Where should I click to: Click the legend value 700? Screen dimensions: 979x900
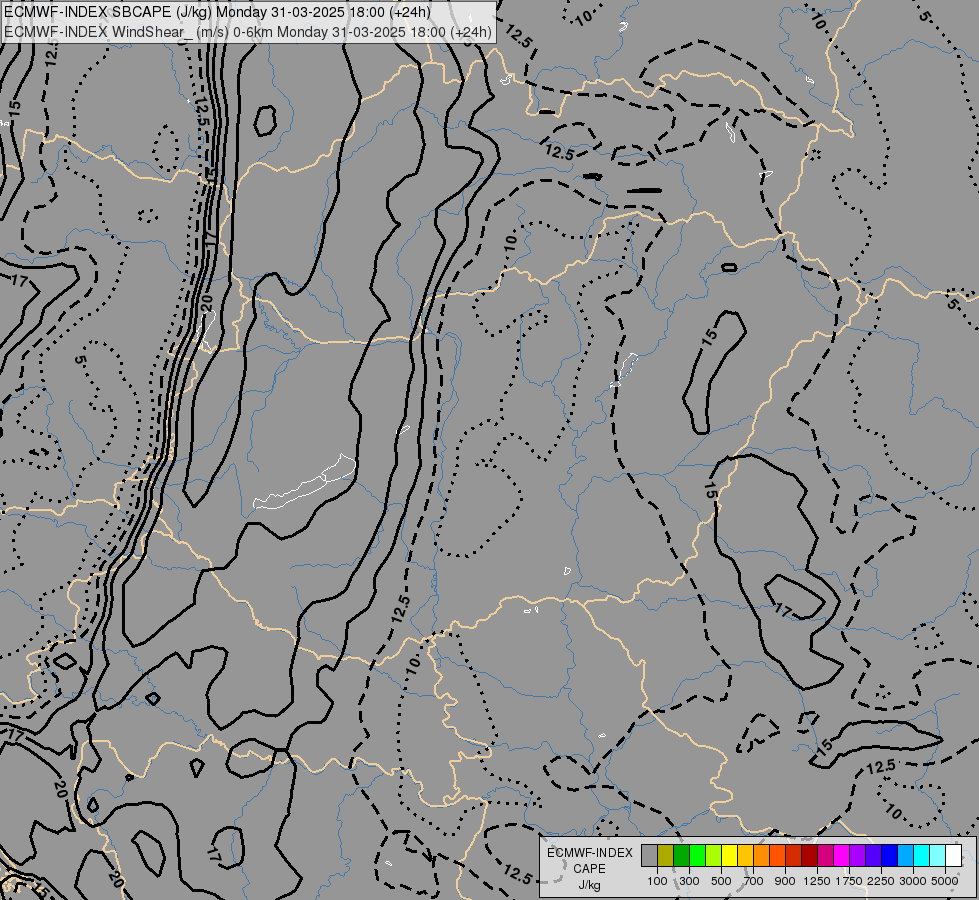coord(754,881)
